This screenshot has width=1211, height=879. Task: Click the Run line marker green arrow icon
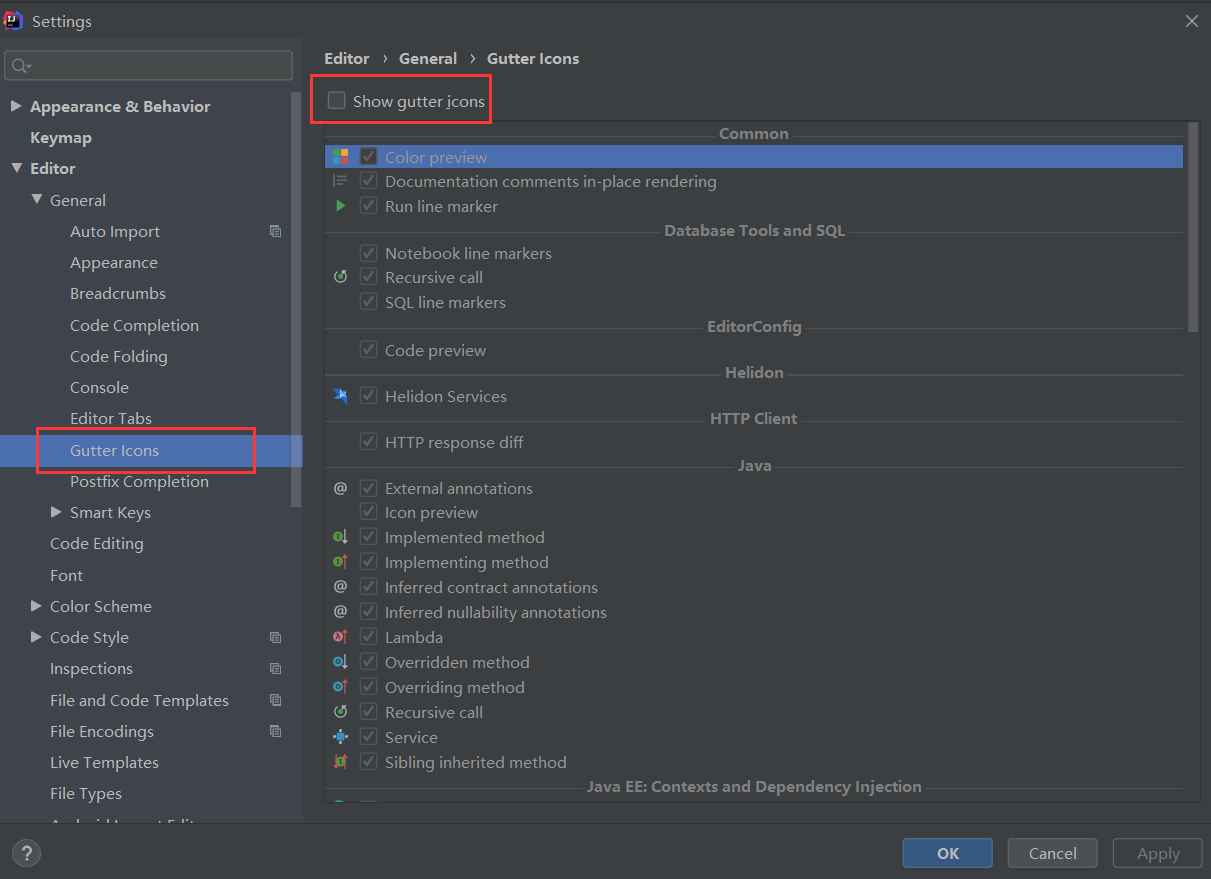coord(340,206)
